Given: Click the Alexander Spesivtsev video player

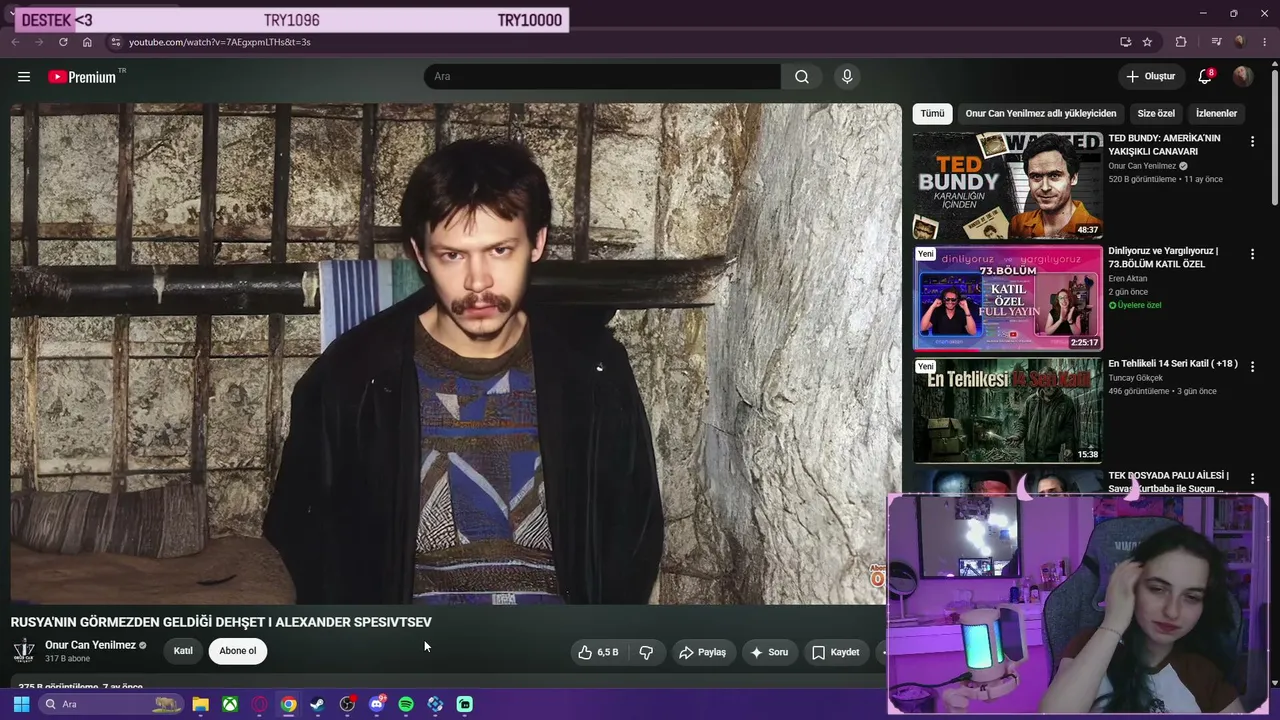Looking at the screenshot, I should tap(456, 354).
